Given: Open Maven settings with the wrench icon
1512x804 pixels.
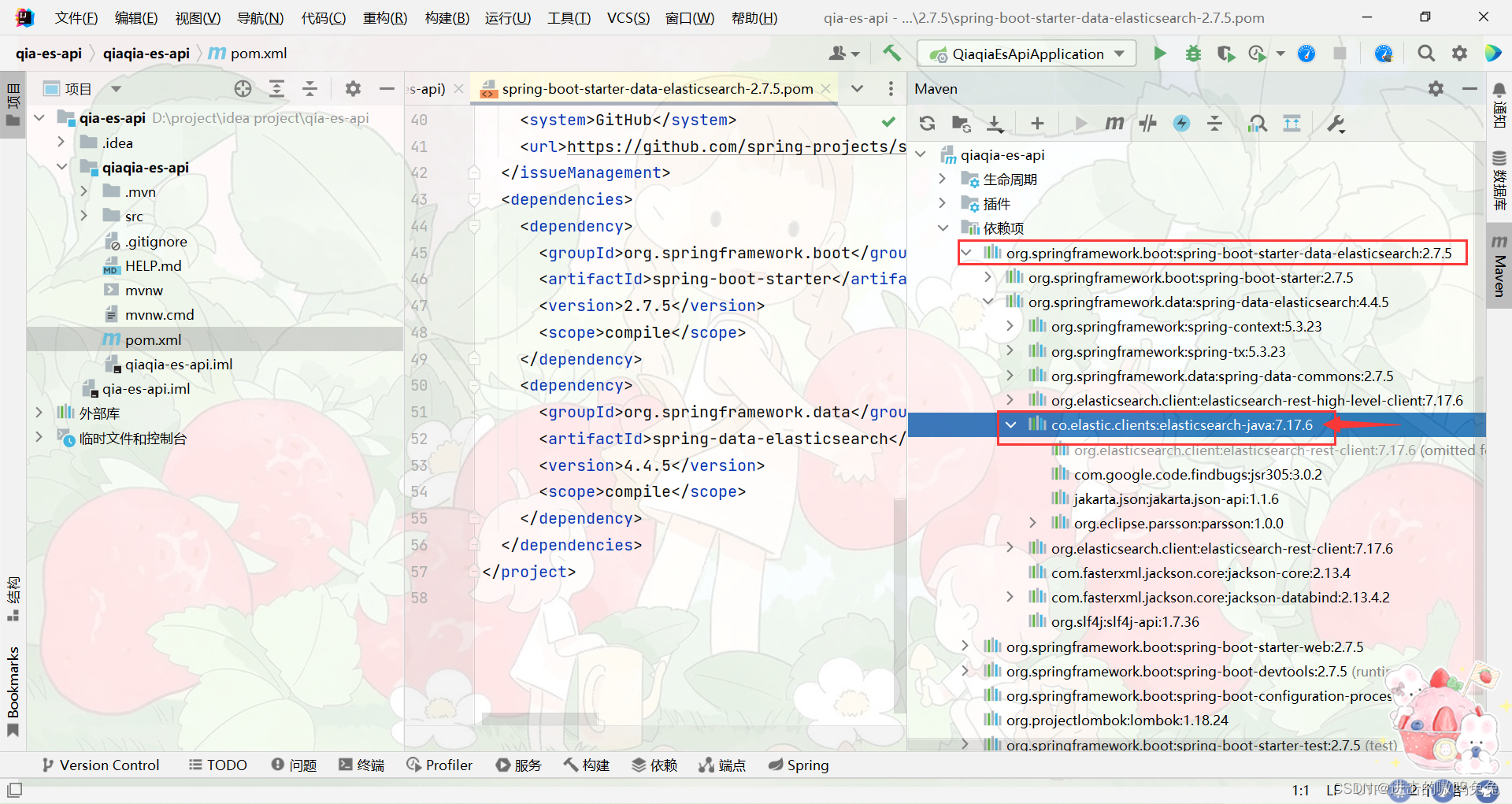Looking at the screenshot, I should [1336, 124].
